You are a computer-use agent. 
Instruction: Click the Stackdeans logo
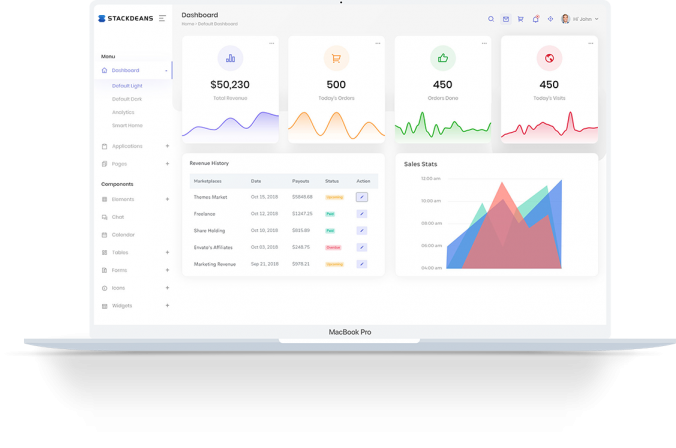(125, 19)
